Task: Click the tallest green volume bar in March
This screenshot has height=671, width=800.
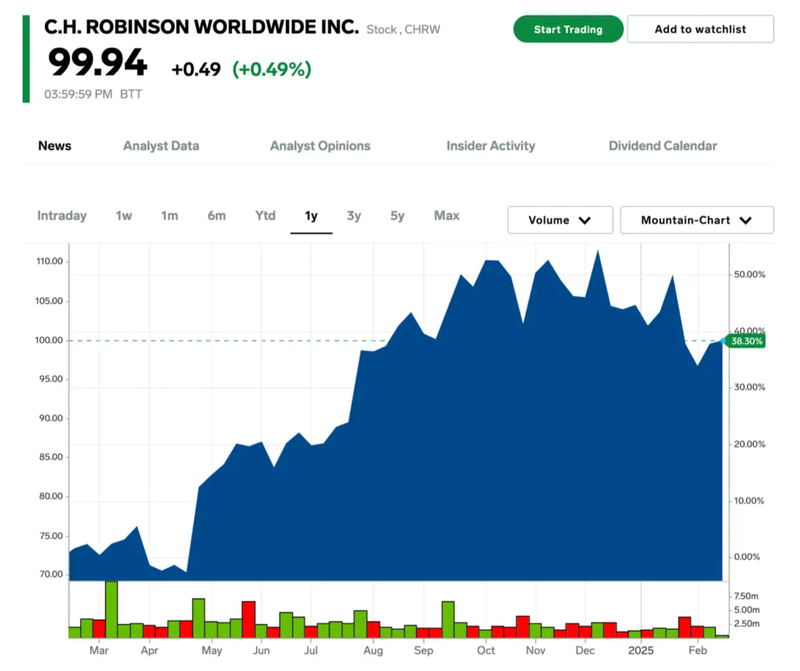Action: 111,609
